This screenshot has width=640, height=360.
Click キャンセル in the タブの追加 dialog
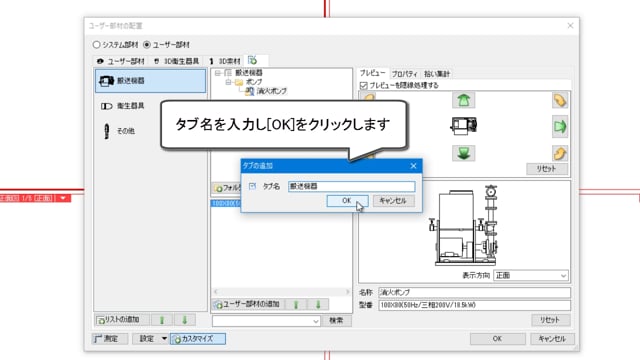[x=393, y=201]
